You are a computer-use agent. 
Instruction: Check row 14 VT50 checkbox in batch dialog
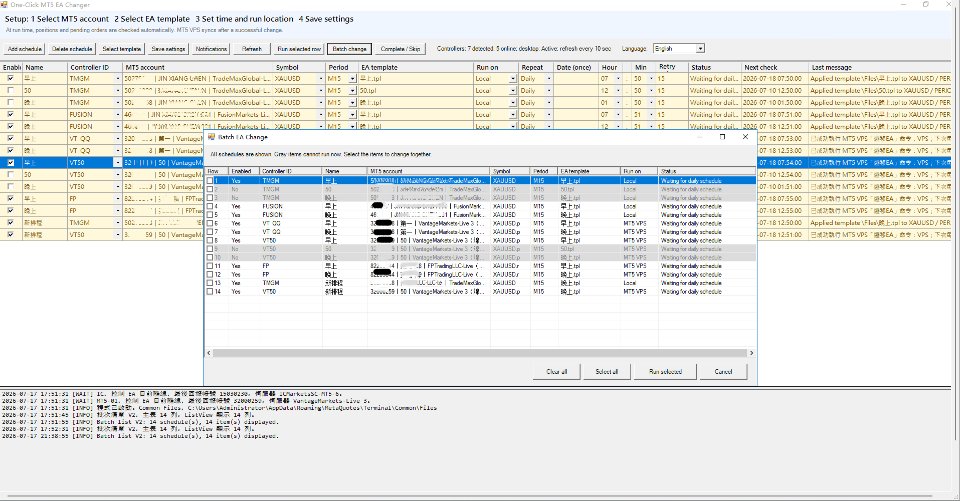point(210,292)
